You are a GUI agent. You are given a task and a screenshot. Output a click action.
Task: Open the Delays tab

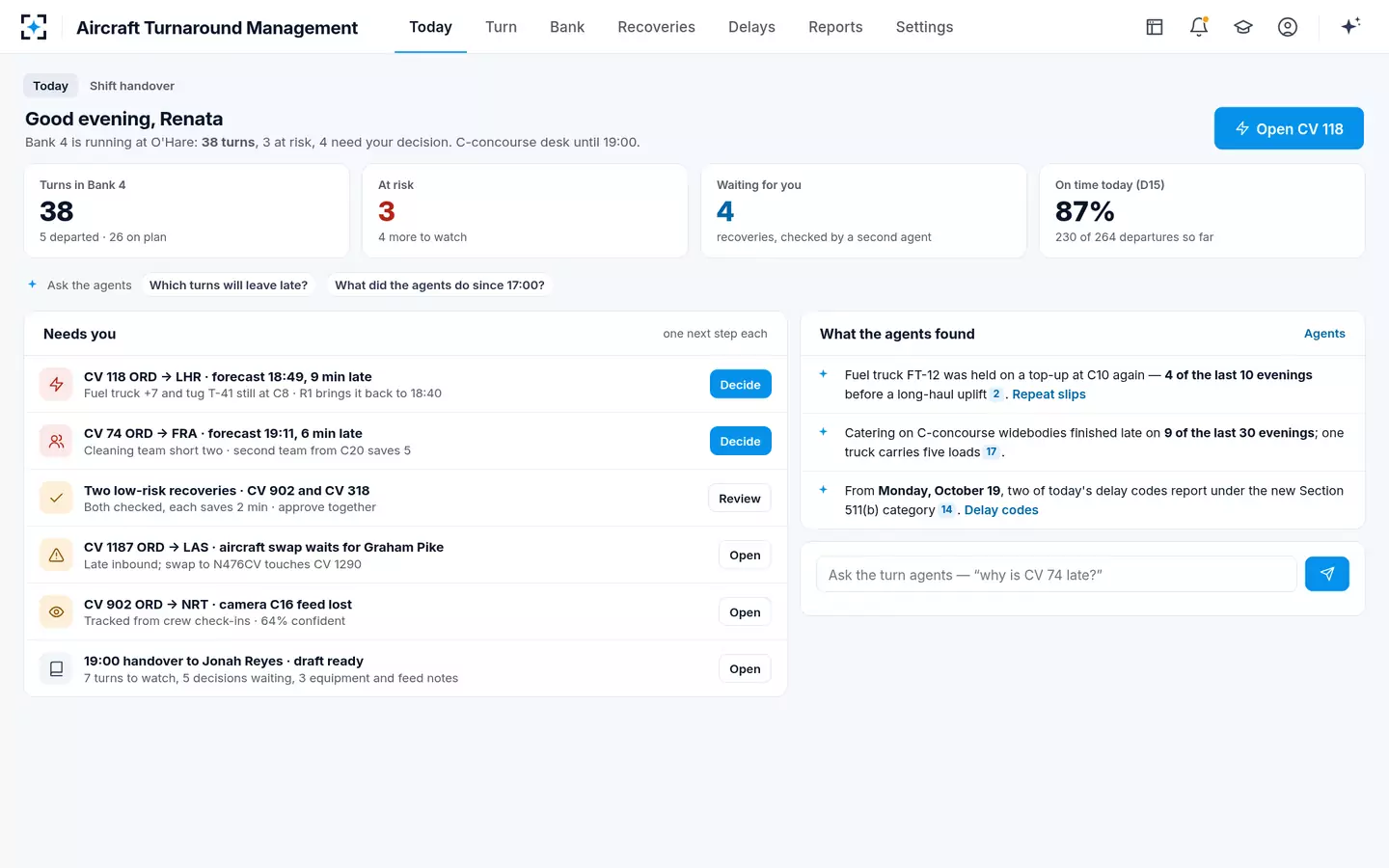[x=751, y=27]
